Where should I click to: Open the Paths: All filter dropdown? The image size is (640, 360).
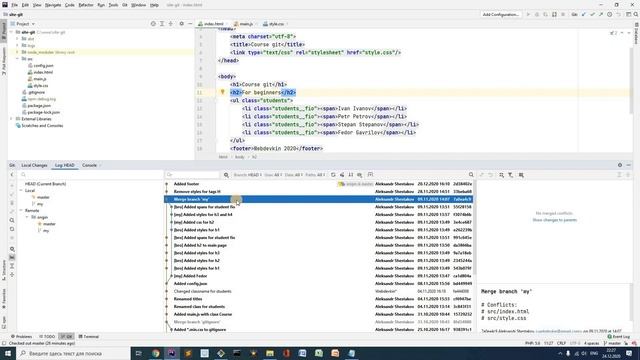tap(315, 175)
